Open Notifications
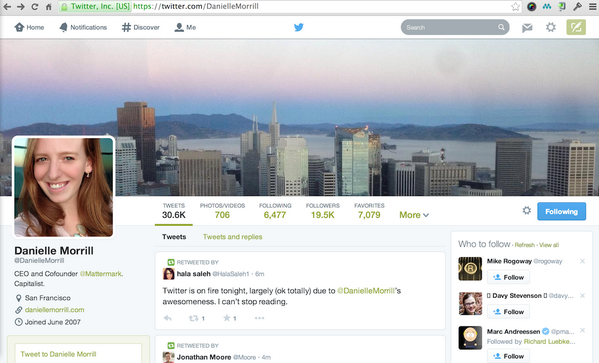The width and height of the screenshot is (599, 363). pyautogui.click(x=83, y=27)
